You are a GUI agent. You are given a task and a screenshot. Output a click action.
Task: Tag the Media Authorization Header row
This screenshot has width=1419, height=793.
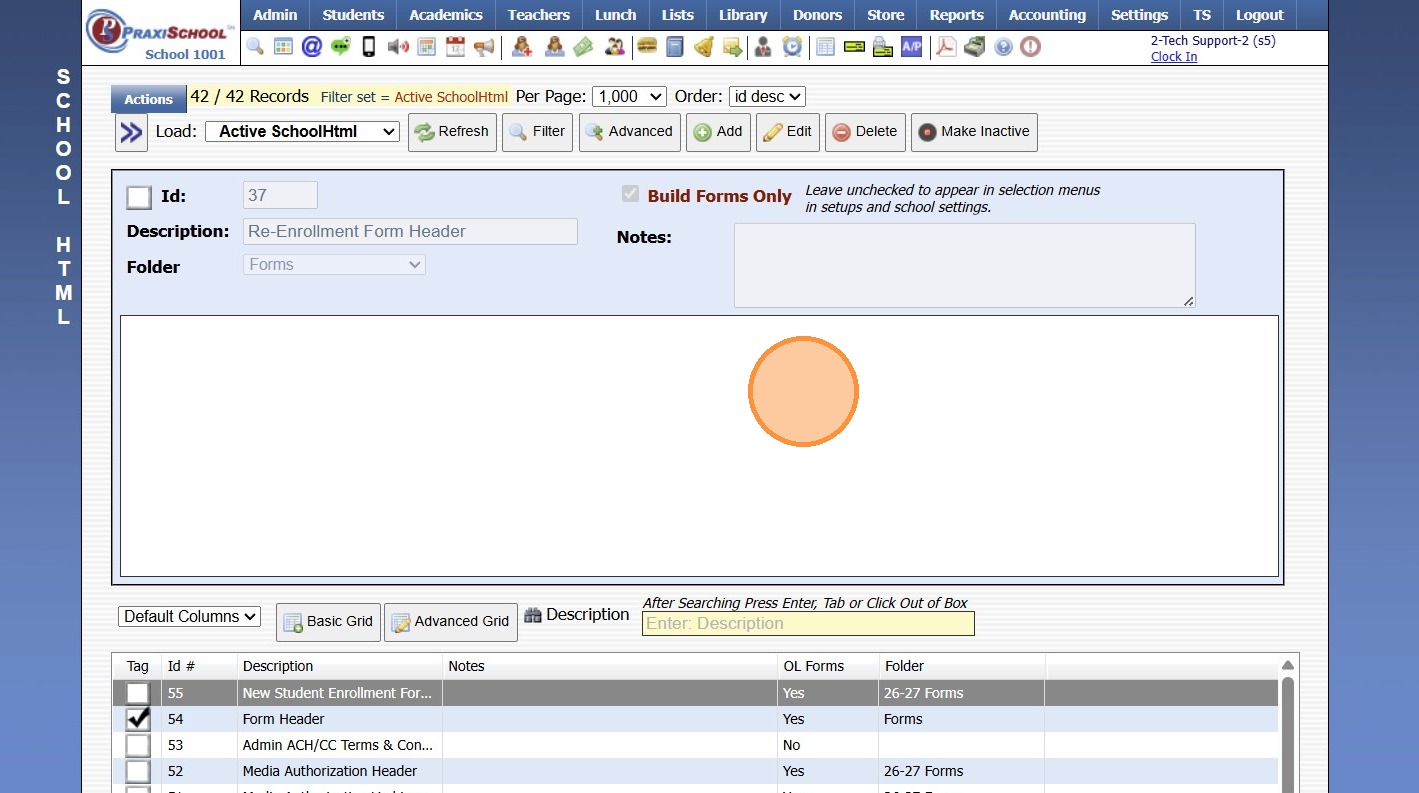click(x=138, y=771)
